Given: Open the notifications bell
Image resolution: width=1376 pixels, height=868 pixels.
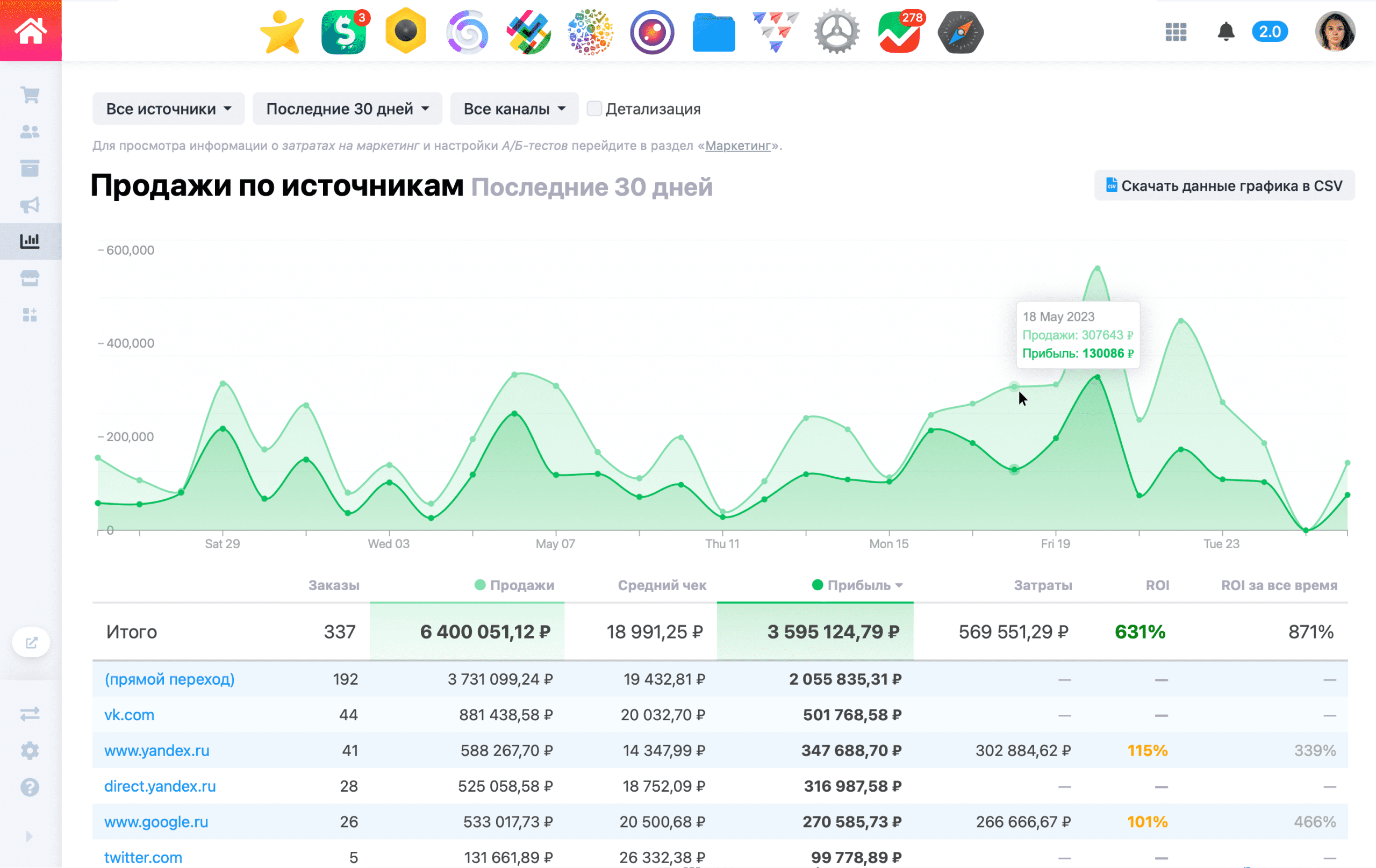Looking at the screenshot, I should (x=1225, y=32).
